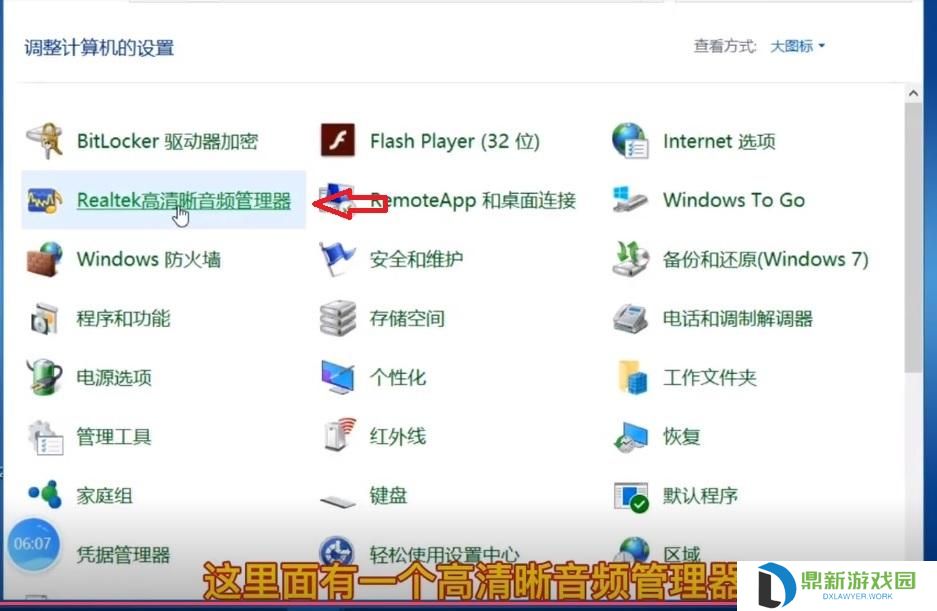This screenshot has height=611, width=937.
Task: Click the vertical scrollbar thumb
Action: coord(913,237)
